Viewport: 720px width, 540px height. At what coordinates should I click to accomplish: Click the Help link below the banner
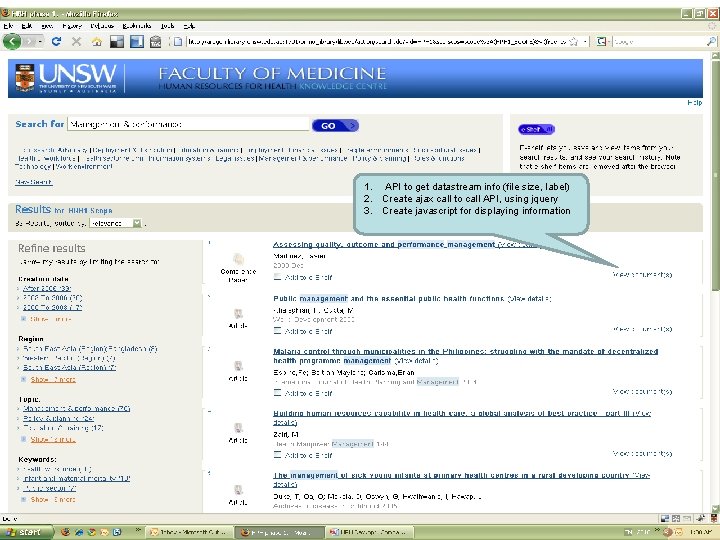click(695, 102)
